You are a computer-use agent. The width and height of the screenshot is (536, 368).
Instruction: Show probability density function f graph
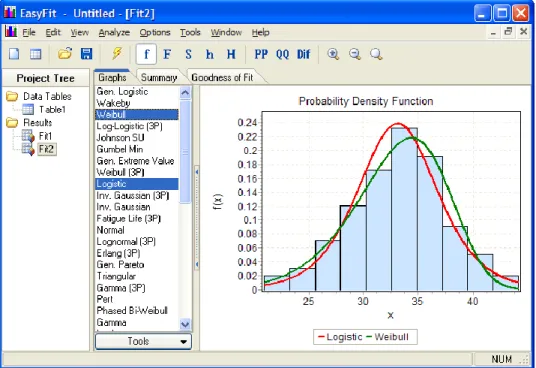146,54
